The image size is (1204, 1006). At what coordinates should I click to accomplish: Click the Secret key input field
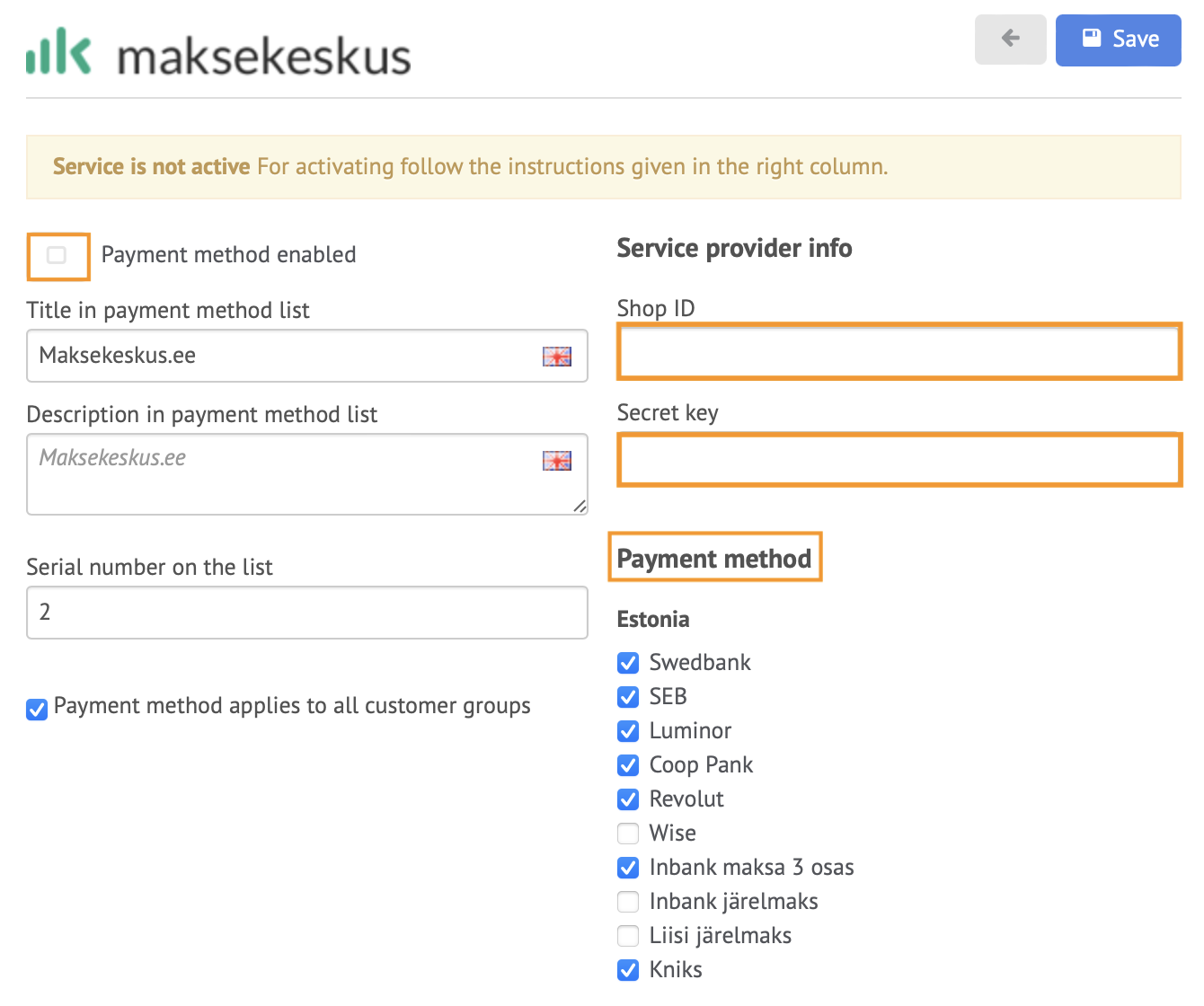pyautogui.click(x=899, y=459)
